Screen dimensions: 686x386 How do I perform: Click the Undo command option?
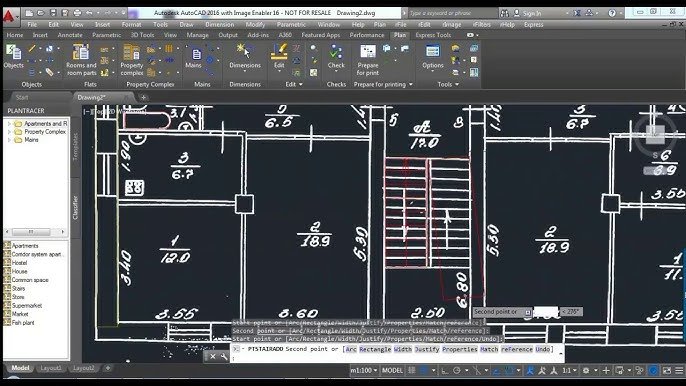(x=543, y=349)
